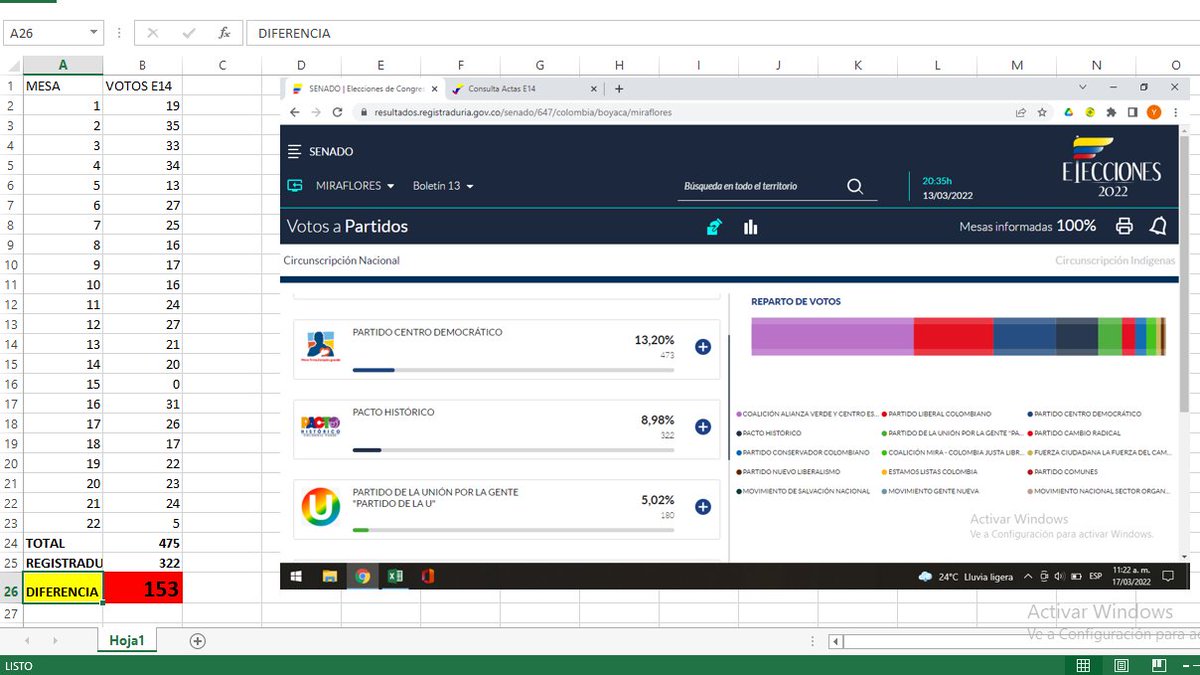Open notifications bell on the results page
The image size is (1200, 675).
pyautogui.click(x=1158, y=227)
